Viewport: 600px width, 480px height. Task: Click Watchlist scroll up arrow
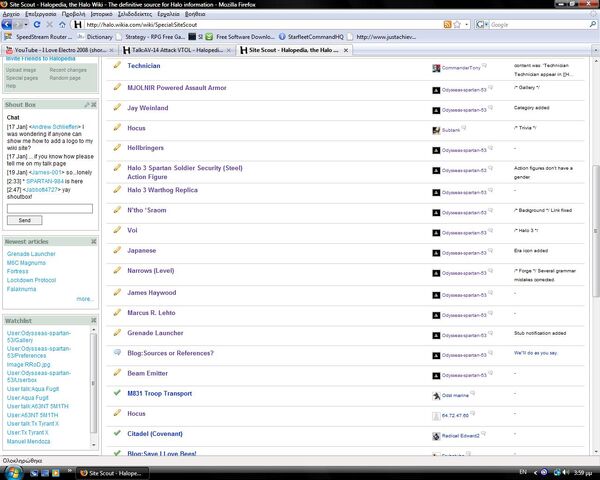pos(94,329)
